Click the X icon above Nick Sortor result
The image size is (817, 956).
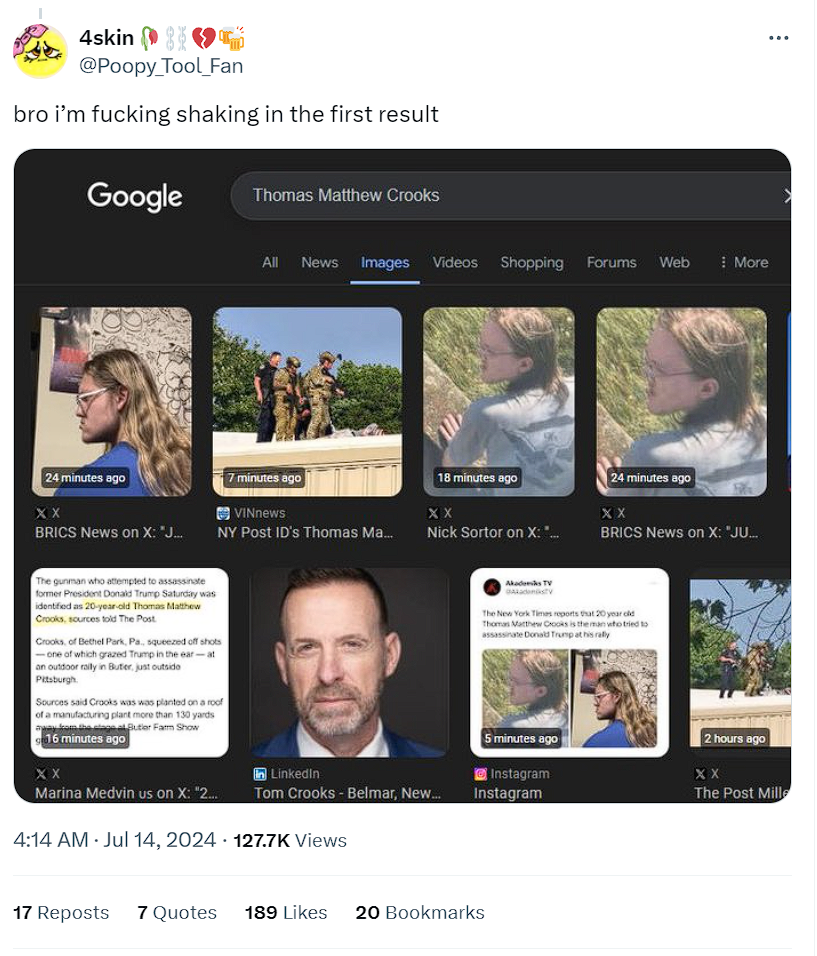click(433, 512)
